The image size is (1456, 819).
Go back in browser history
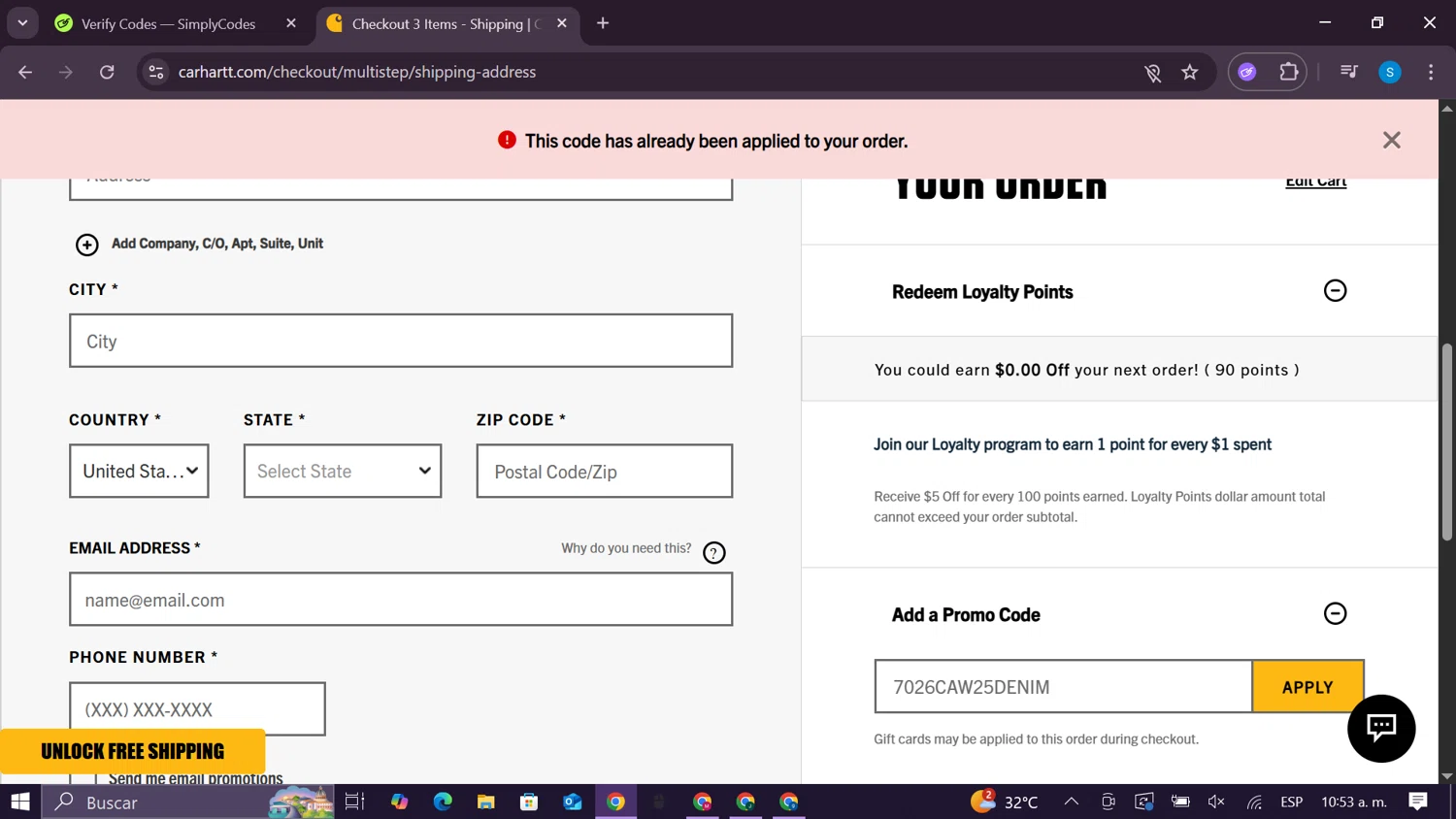pyautogui.click(x=25, y=72)
